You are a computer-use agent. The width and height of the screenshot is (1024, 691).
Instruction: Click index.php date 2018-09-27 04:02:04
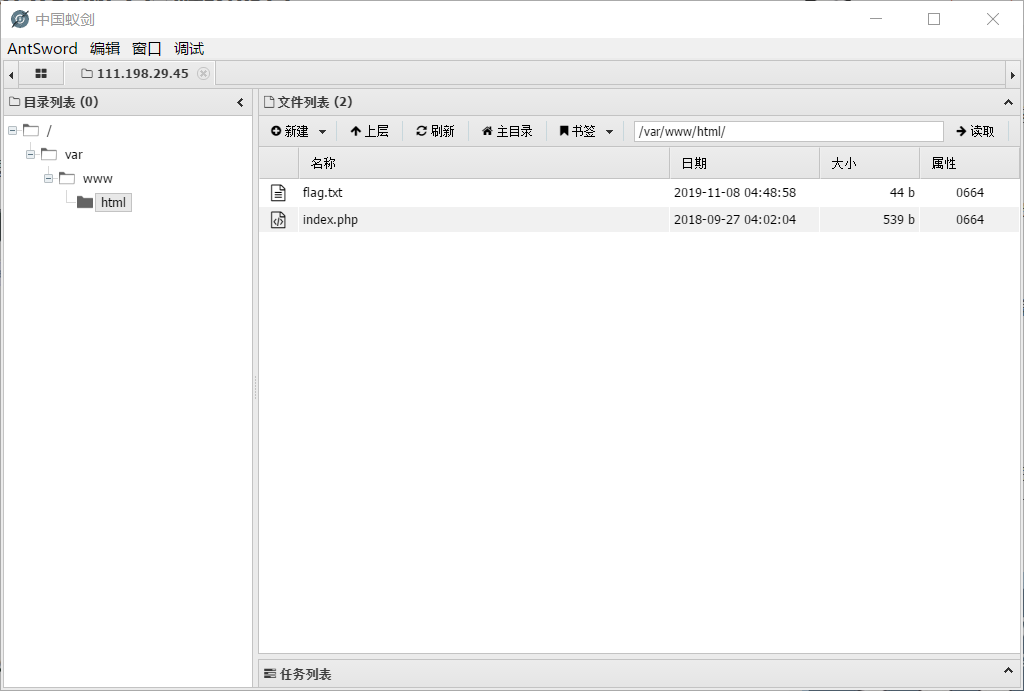[x=735, y=219]
